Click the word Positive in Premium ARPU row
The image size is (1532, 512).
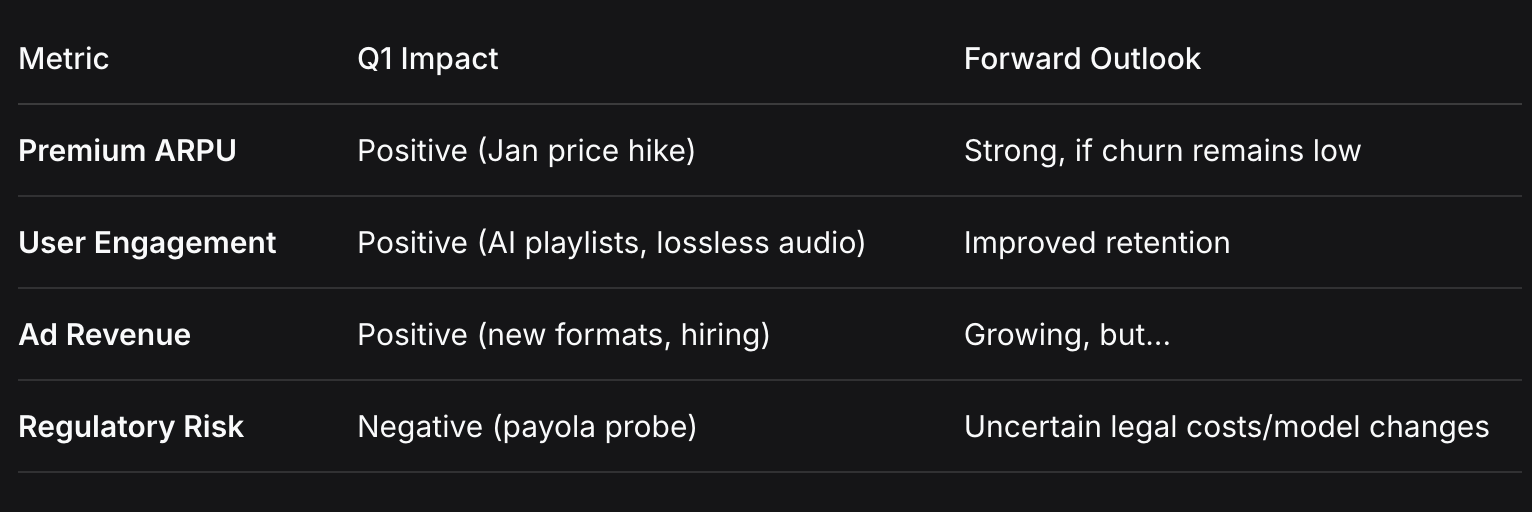(412, 151)
